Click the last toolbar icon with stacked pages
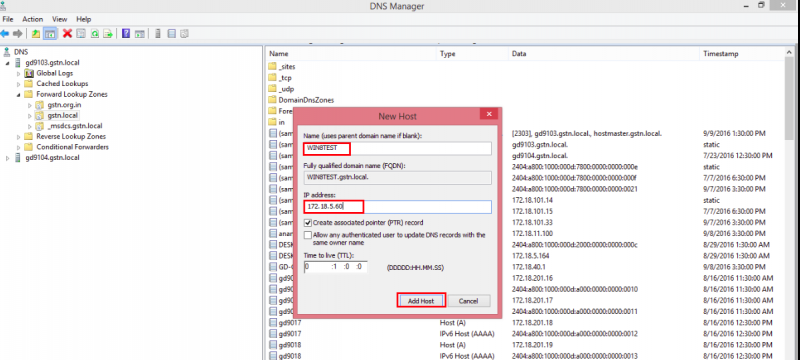Screen dimensions: 800x360 click(185, 34)
